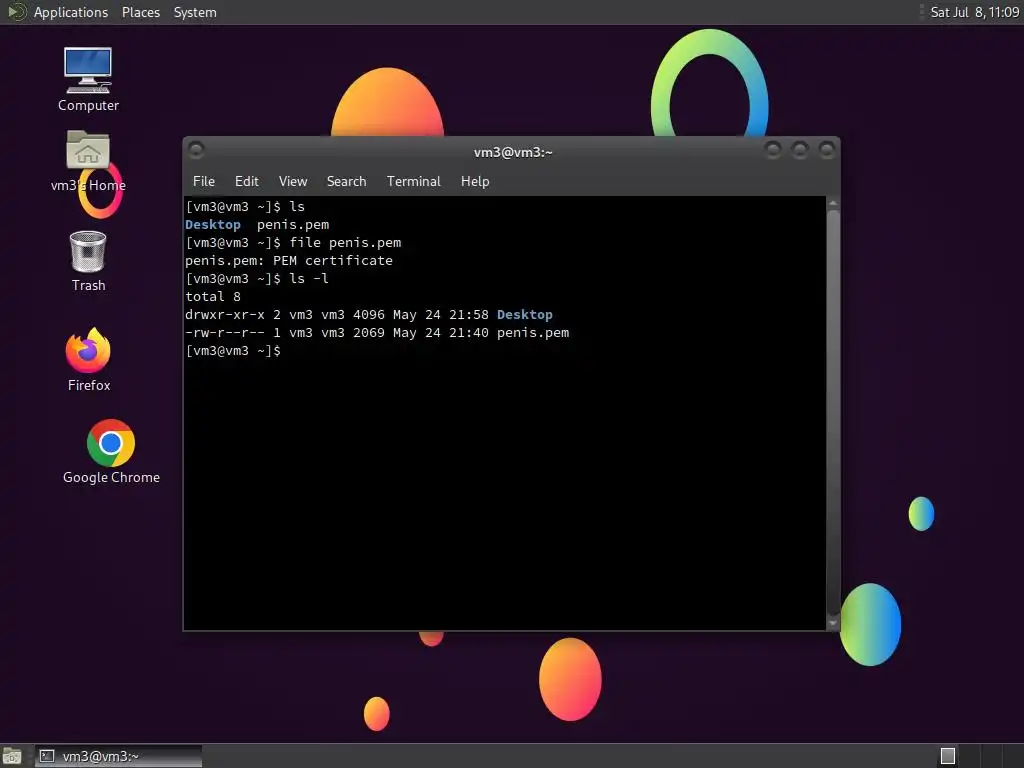
Task: Select the Trash desktop icon
Action: (x=88, y=261)
